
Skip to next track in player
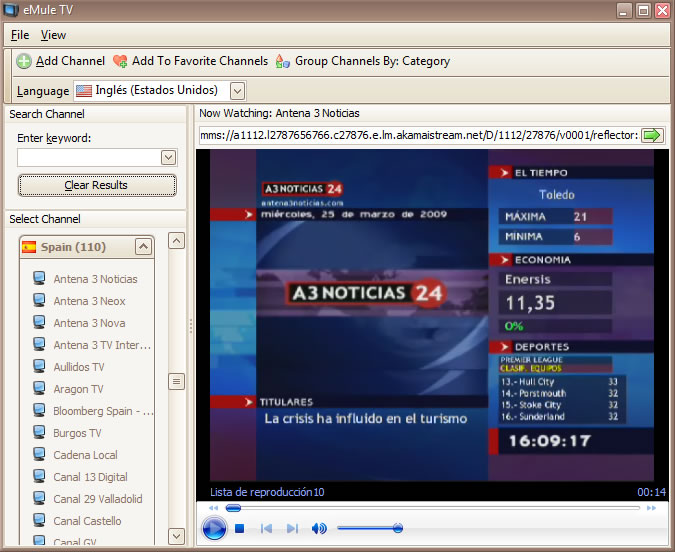tap(292, 528)
